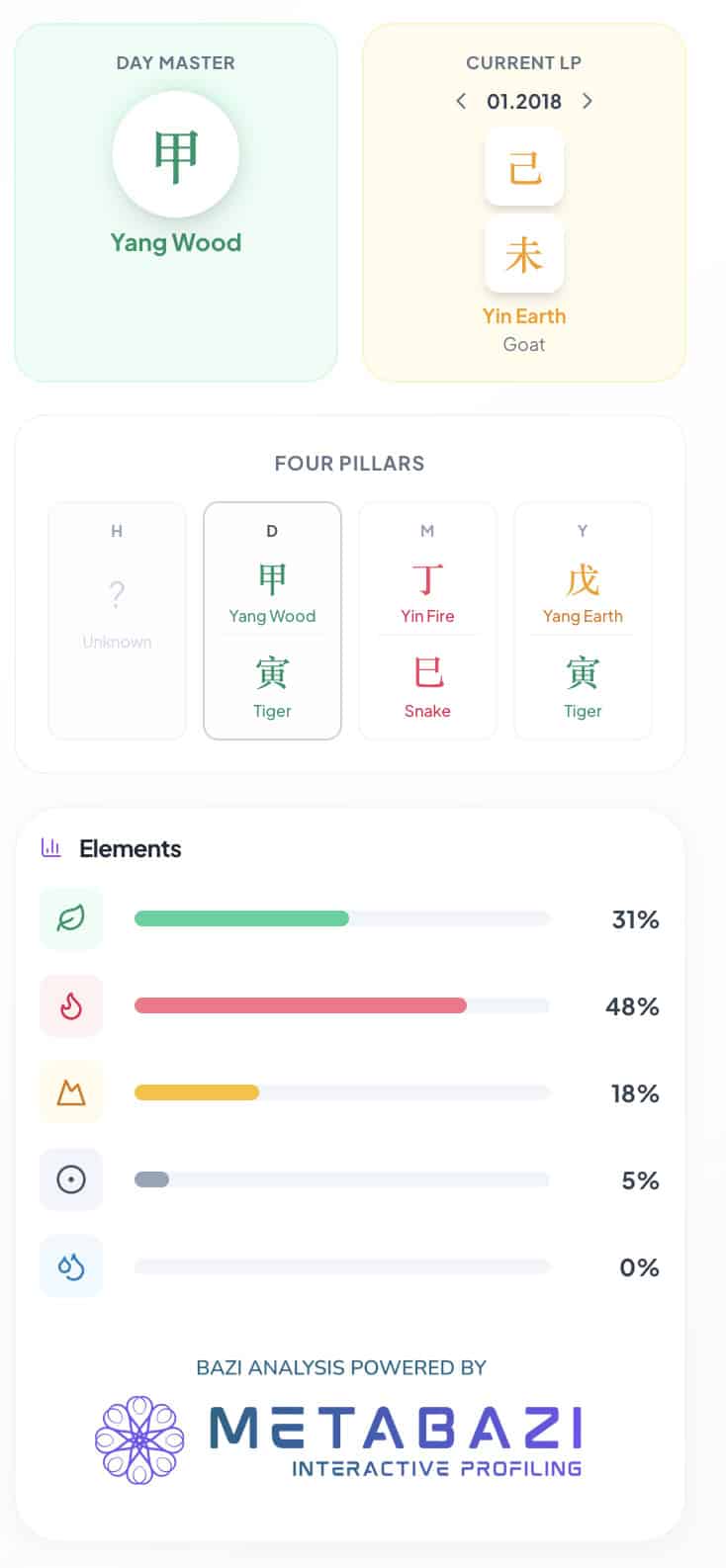Click the Fire 48% progress bar
Viewport: 726px width, 1568px height.
tap(341, 1005)
